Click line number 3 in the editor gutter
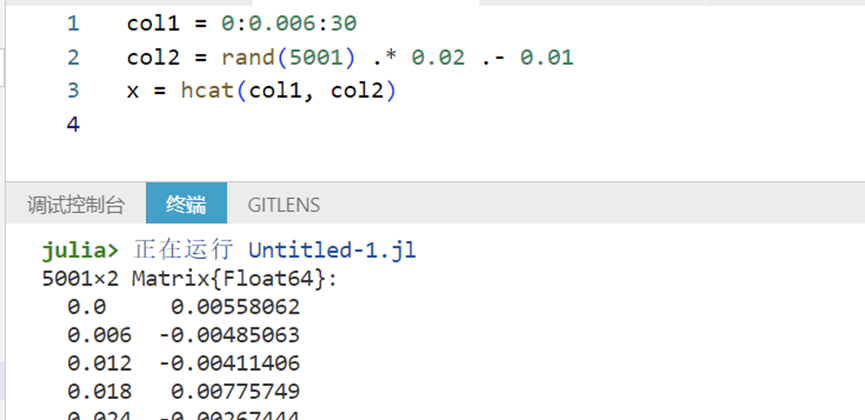Screen dimensions: 865x420 point(73,91)
